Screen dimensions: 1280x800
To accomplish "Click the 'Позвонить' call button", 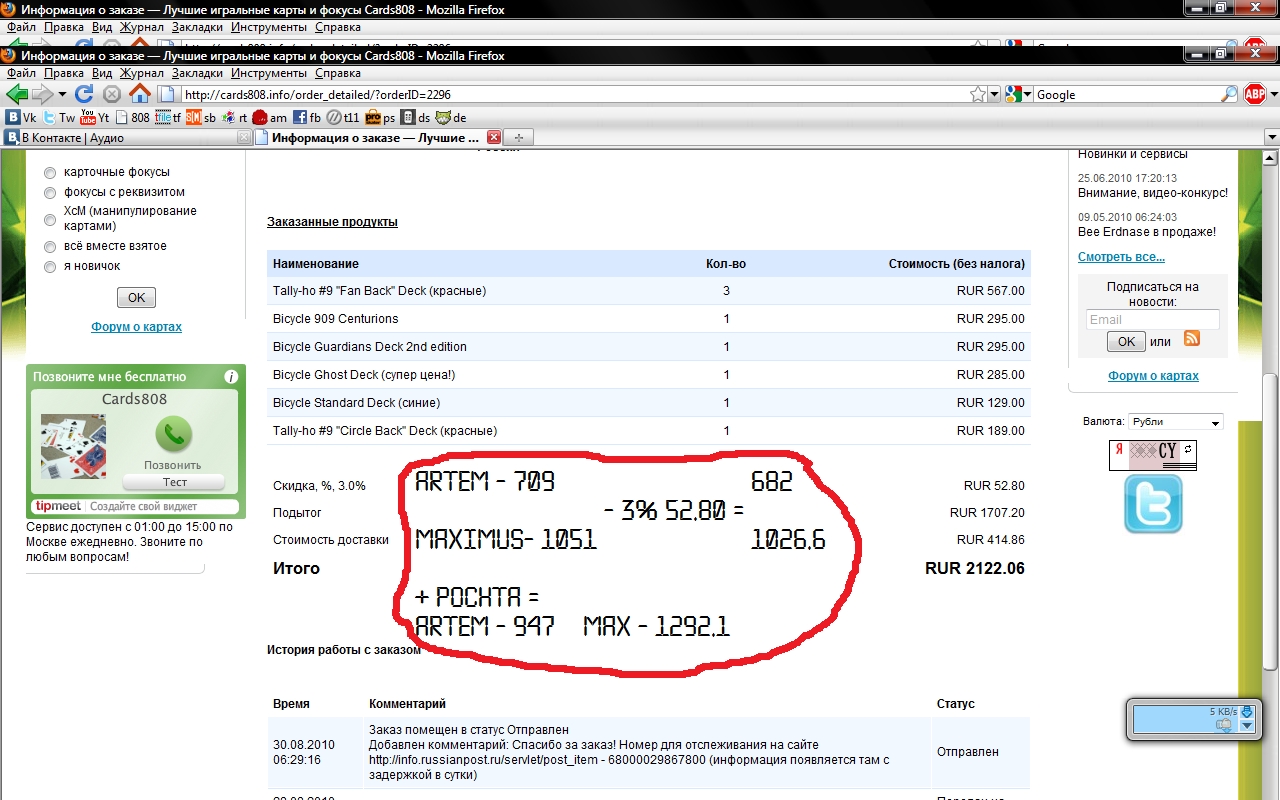I will point(173,465).
